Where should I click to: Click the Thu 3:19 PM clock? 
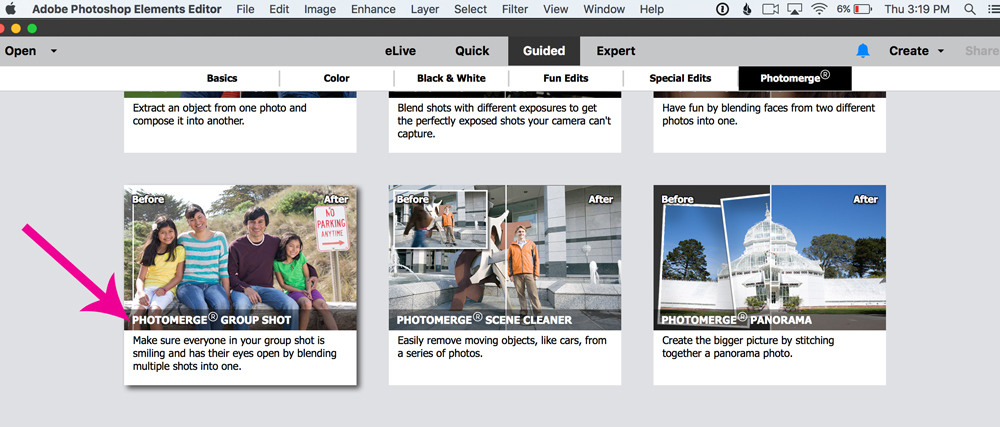(x=916, y=9)
